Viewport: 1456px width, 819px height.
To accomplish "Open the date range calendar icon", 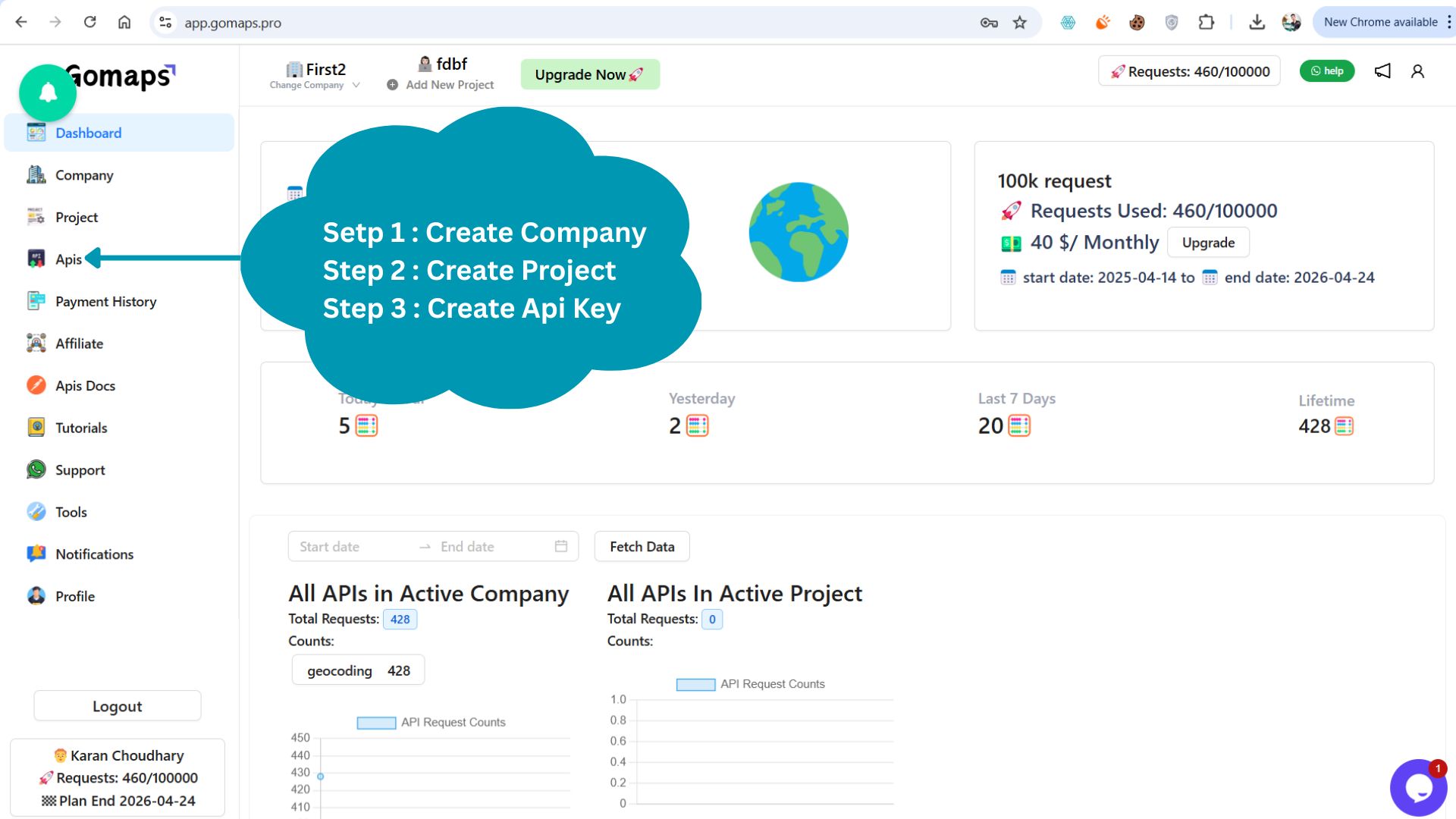I will [561, 546].
